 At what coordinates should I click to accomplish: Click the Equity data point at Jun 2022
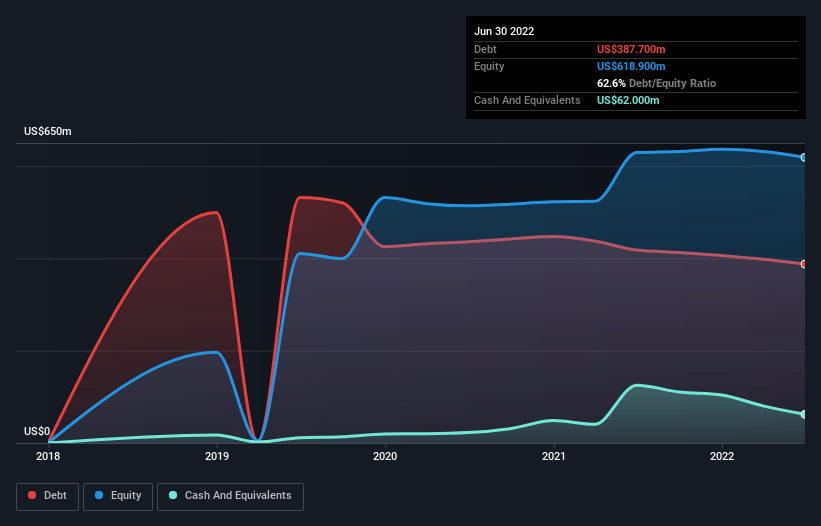tap(803, 158)
